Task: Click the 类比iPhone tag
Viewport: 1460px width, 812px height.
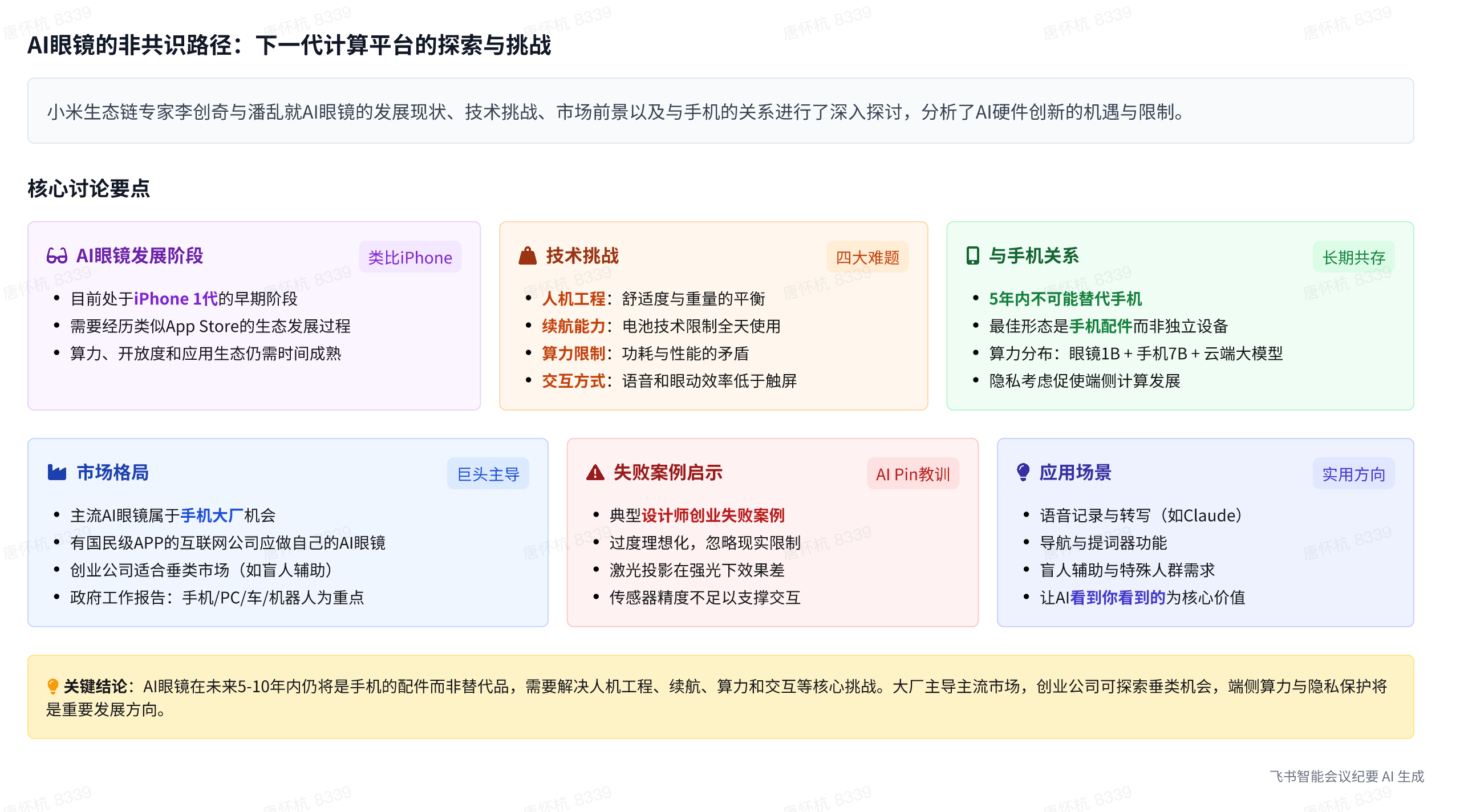Action: point(409,258)
